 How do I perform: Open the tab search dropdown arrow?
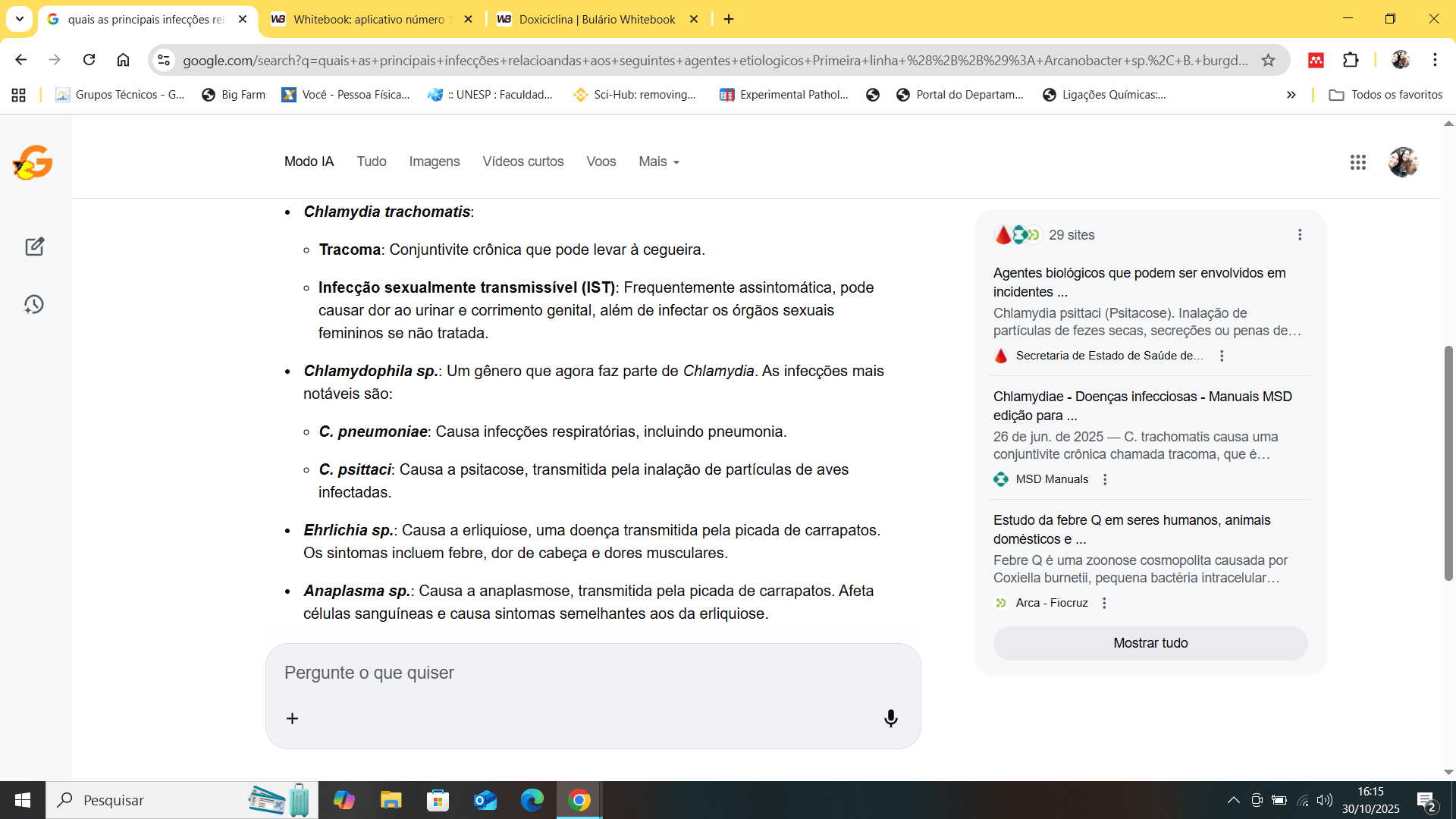(x=20, y=19)
